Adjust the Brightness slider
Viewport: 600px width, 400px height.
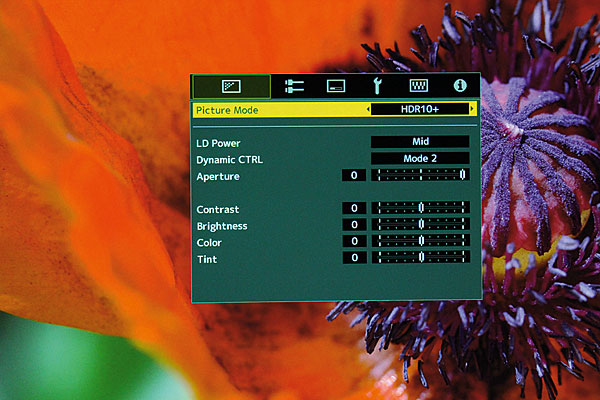(421, 224)
